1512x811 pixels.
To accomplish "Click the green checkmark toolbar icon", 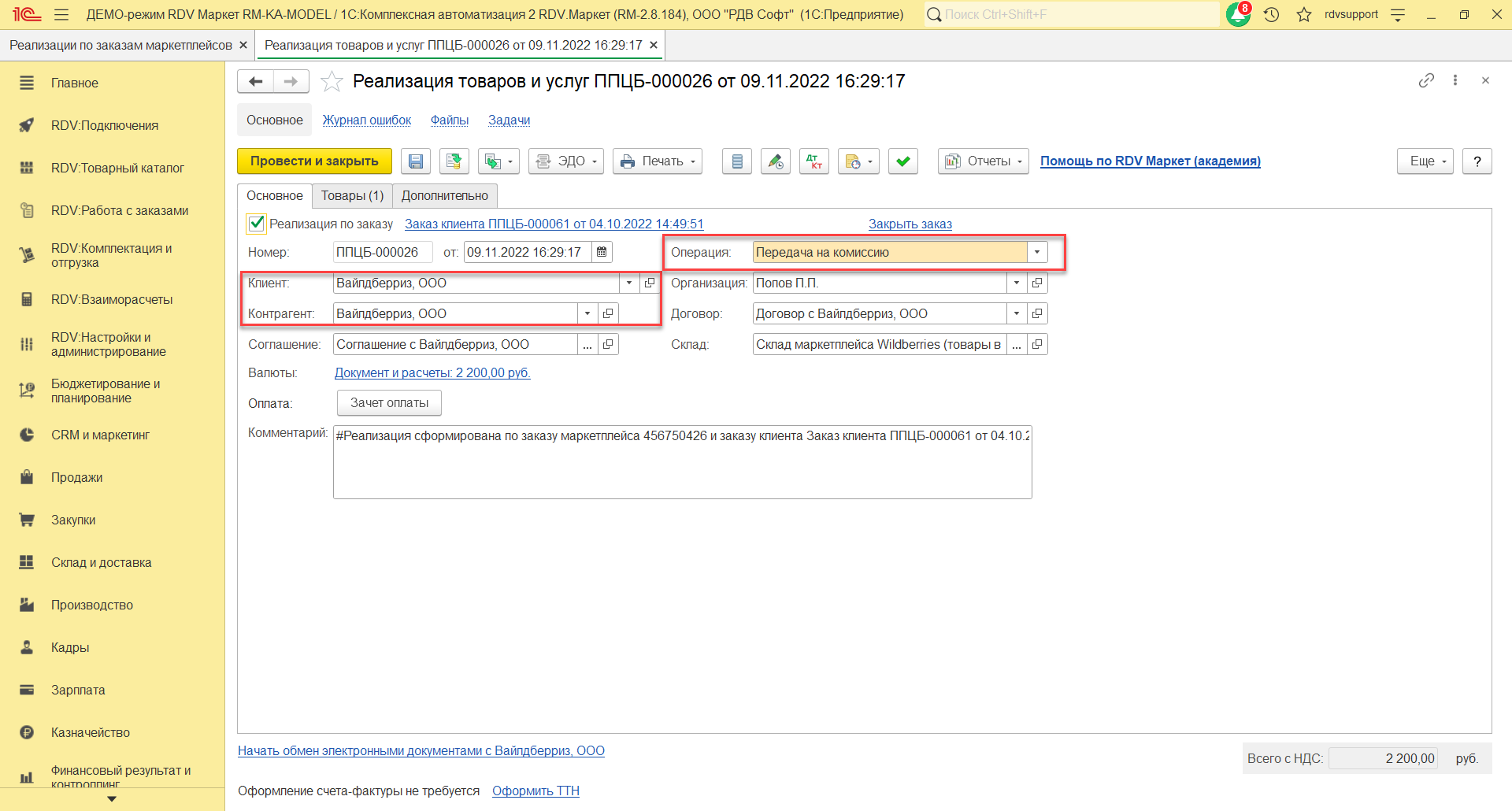I will click(x=902, y=161).
